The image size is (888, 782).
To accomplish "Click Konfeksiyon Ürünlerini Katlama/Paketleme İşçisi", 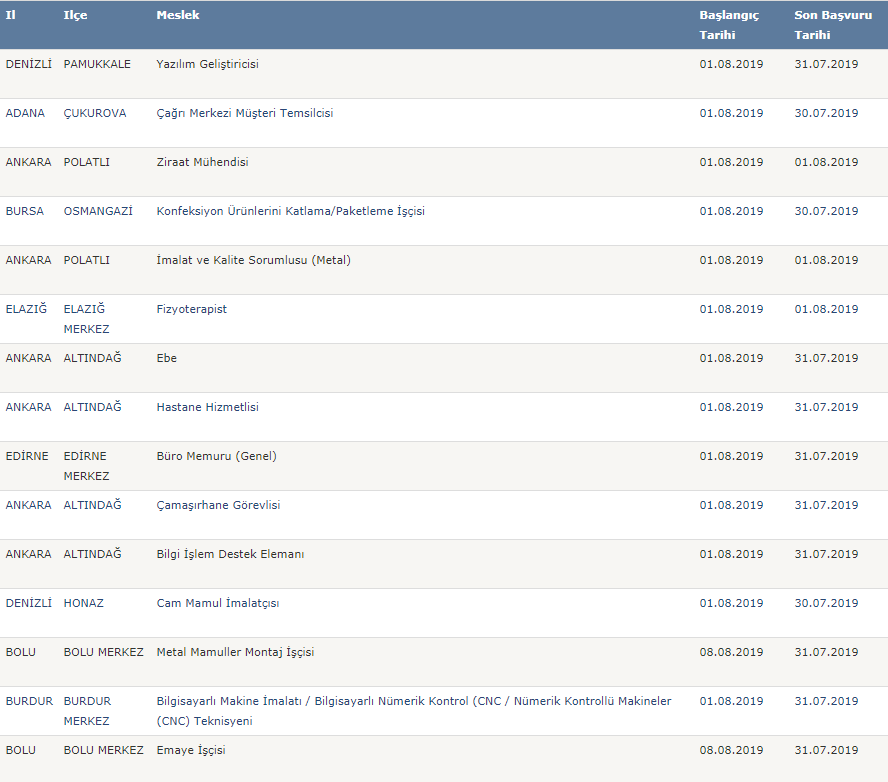I will pos(290,211).
